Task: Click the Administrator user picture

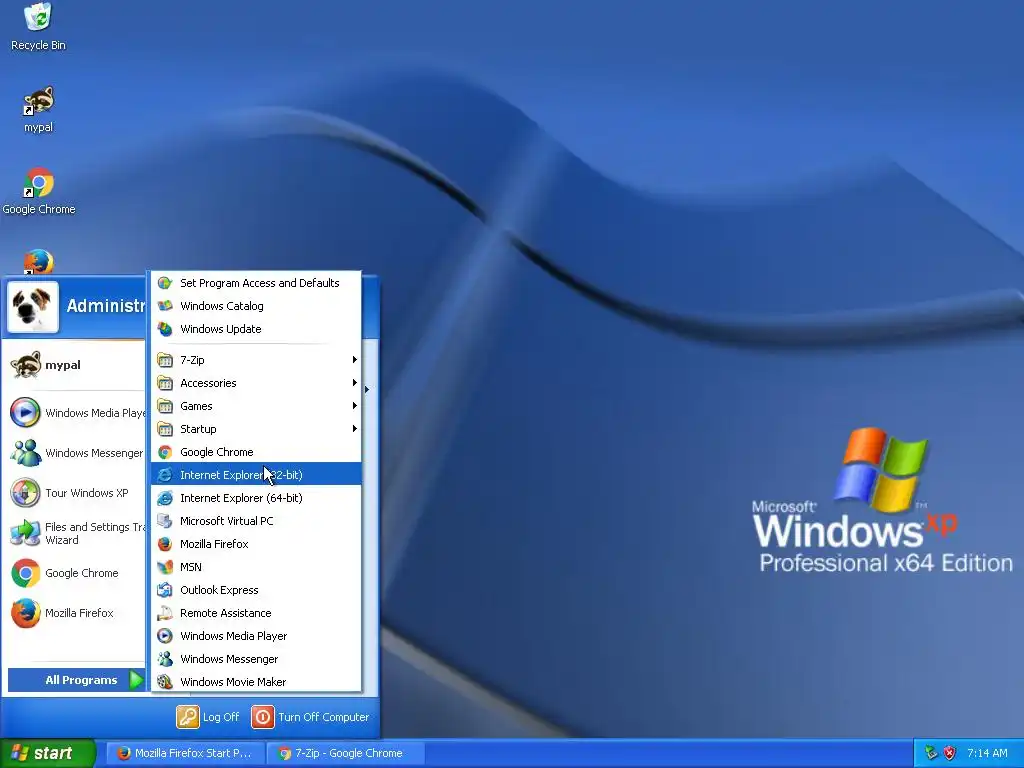Action: pos(33,307)
